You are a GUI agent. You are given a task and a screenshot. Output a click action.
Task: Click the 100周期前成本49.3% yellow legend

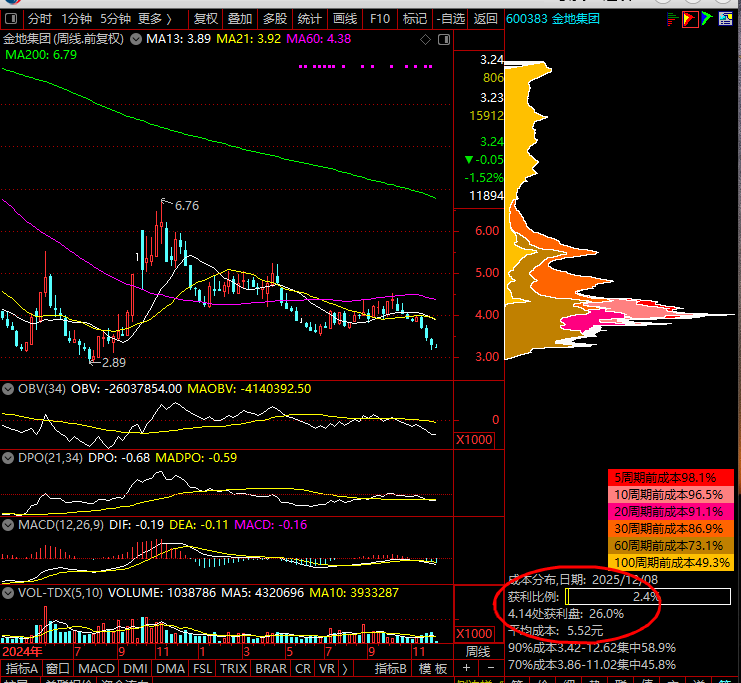(671, 562)
